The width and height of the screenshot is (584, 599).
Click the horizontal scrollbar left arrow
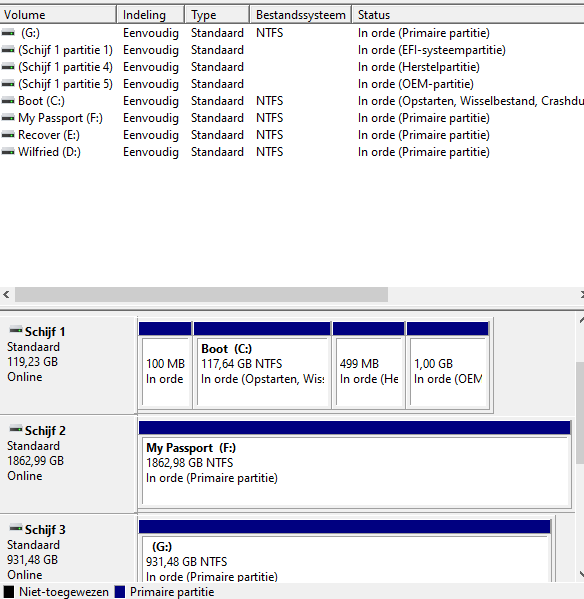[6, 295]
